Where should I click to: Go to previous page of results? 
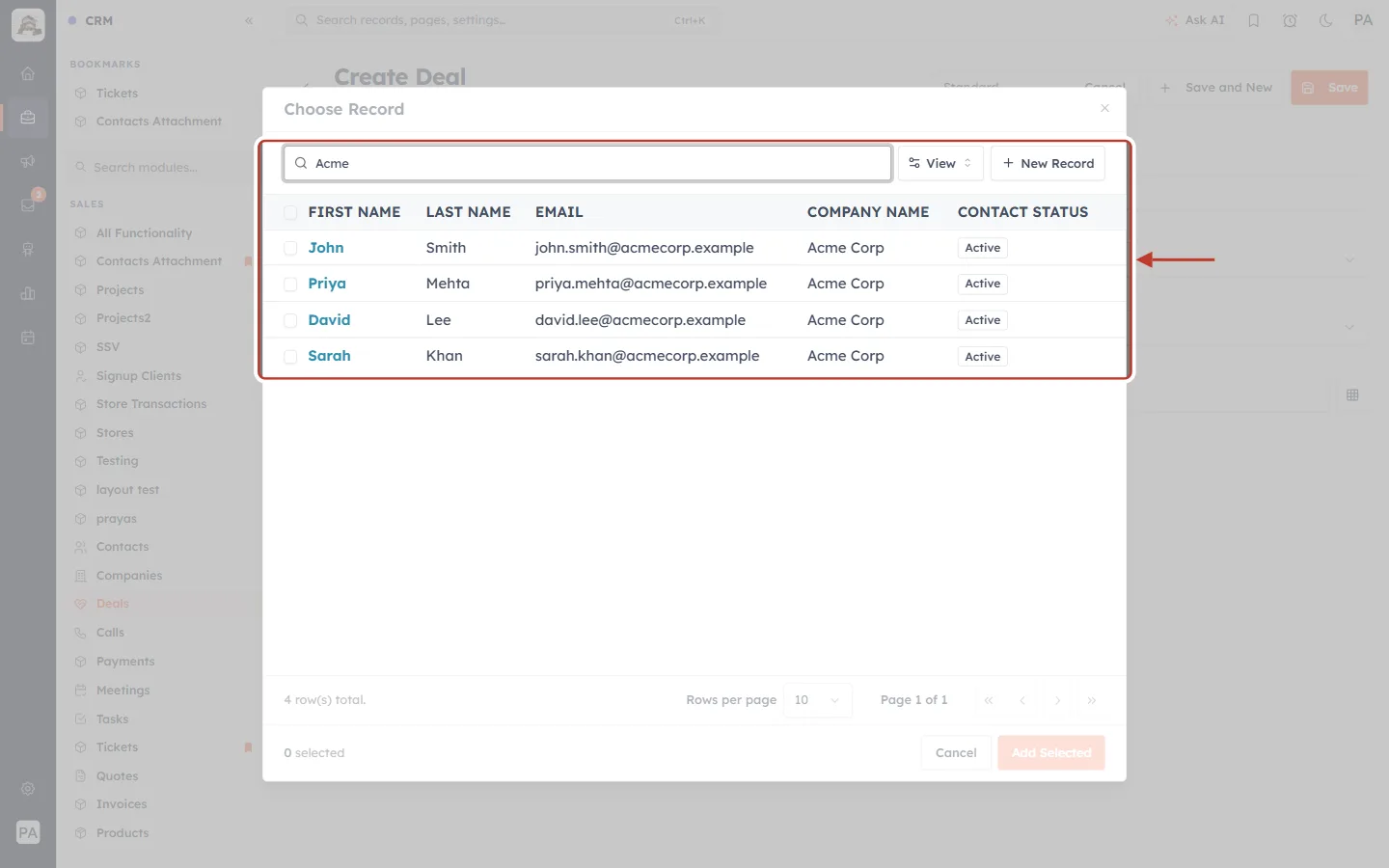1022,700
